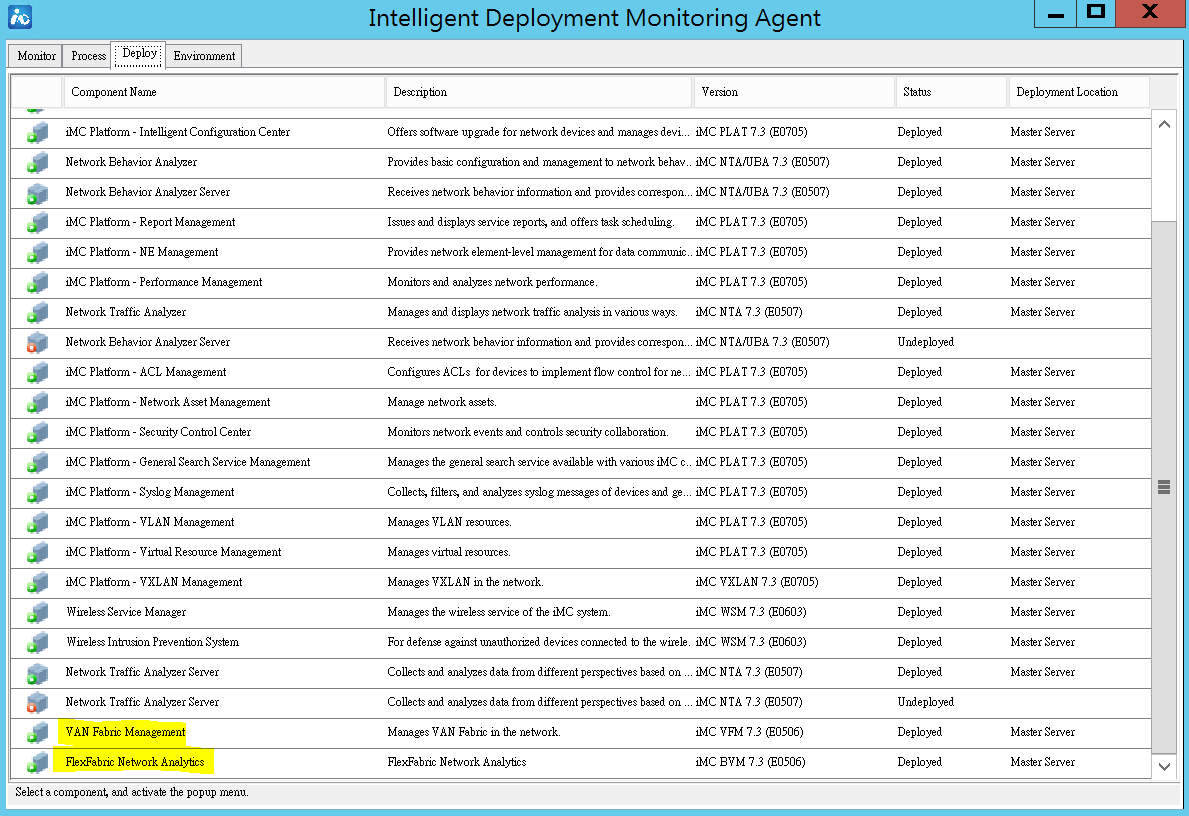Click Deployed status of Report Management row
1189x816 pixels.
(920, 222)
